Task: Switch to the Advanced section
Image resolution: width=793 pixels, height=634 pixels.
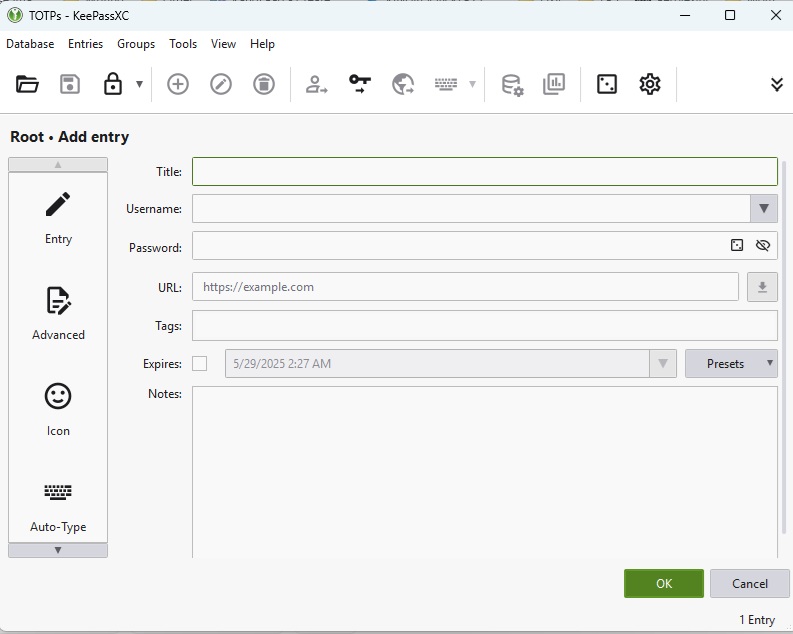Action: coord(58,313)
